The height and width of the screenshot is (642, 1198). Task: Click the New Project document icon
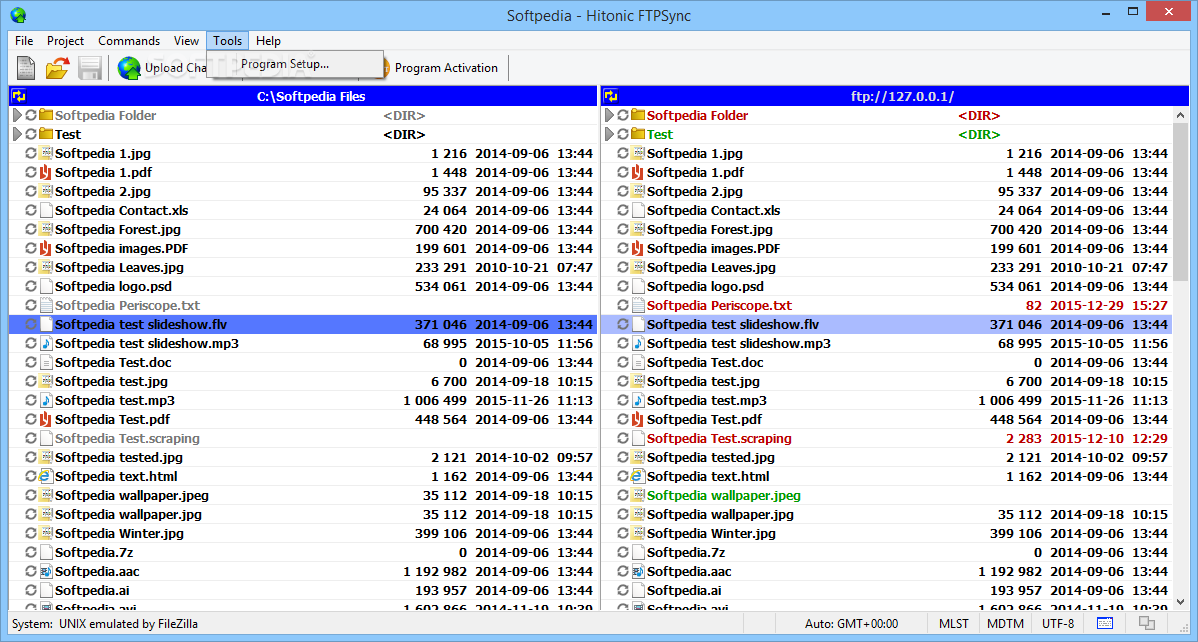[26, 68]
